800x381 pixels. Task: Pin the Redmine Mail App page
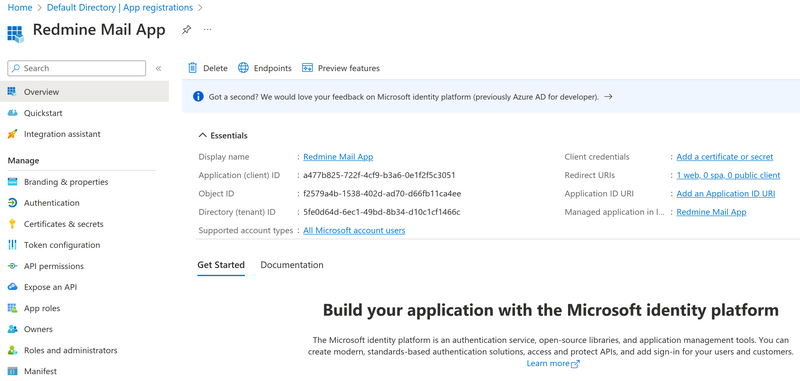(x=186, y=30)
